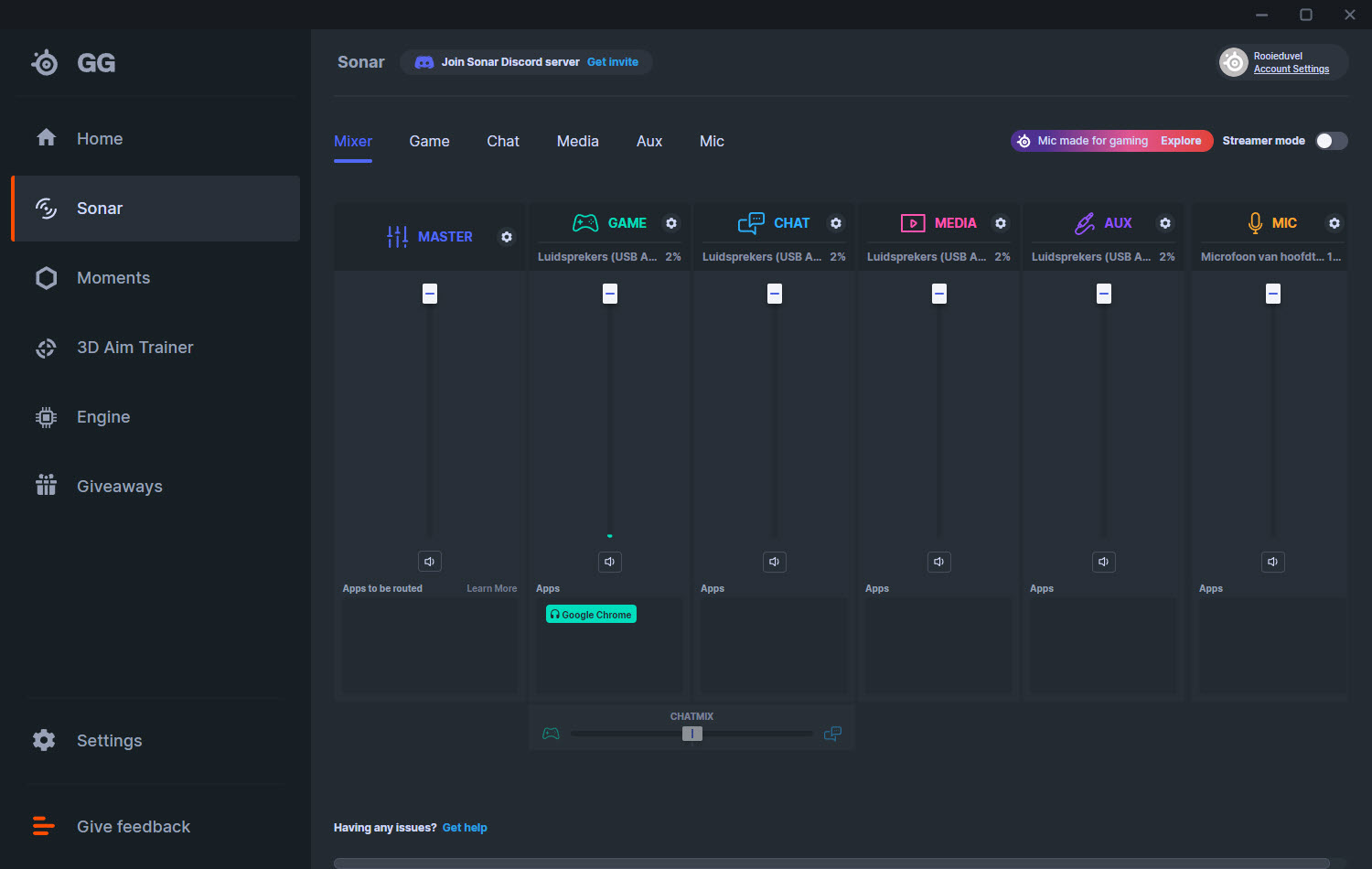
Task: Click the Get invite Discord link
Action: 612,62
